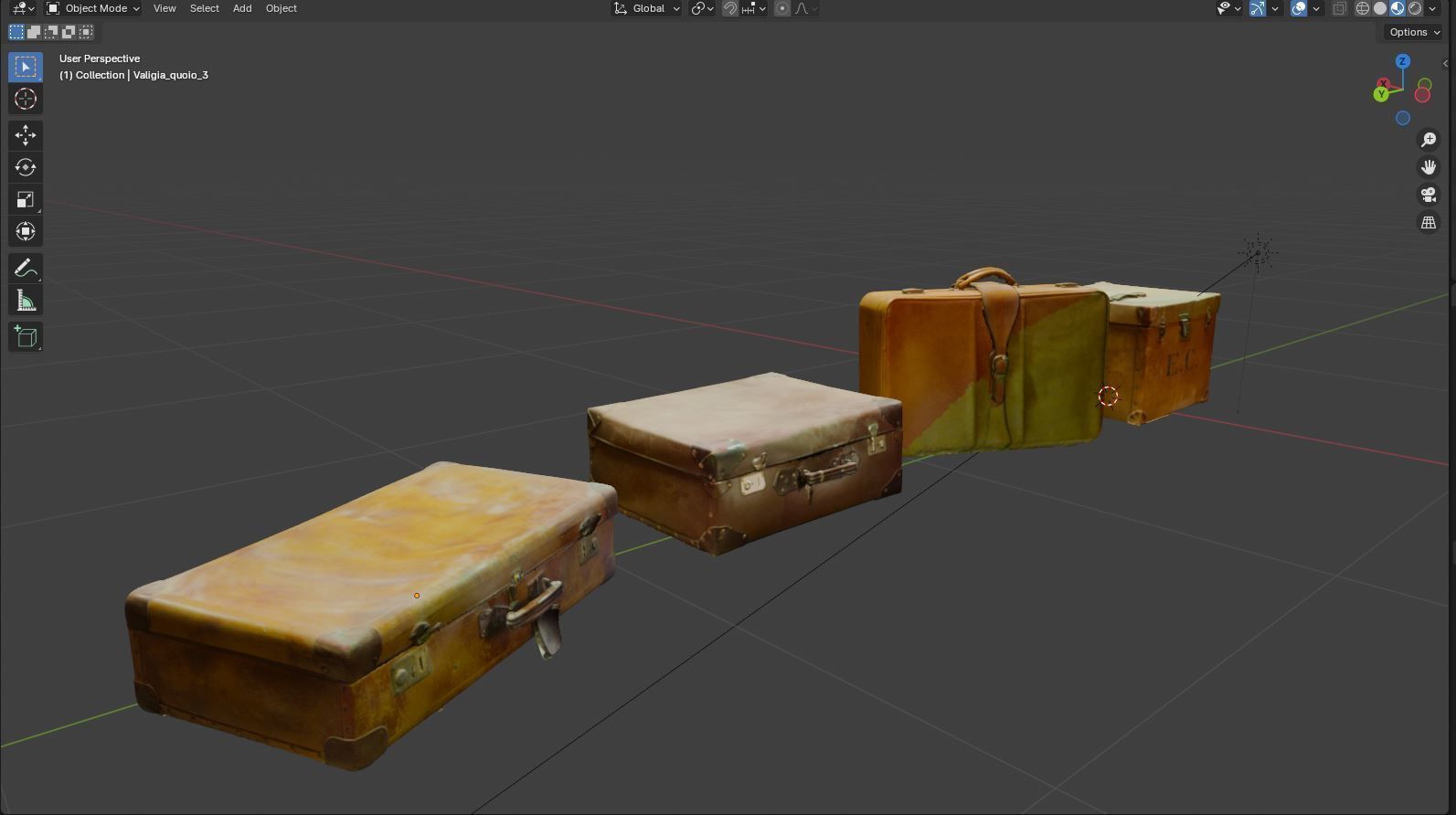Image resolution: width=1456 pixels, height=815 pixels.
Task: Set selection mode to invert
Action: click(69, 32)
